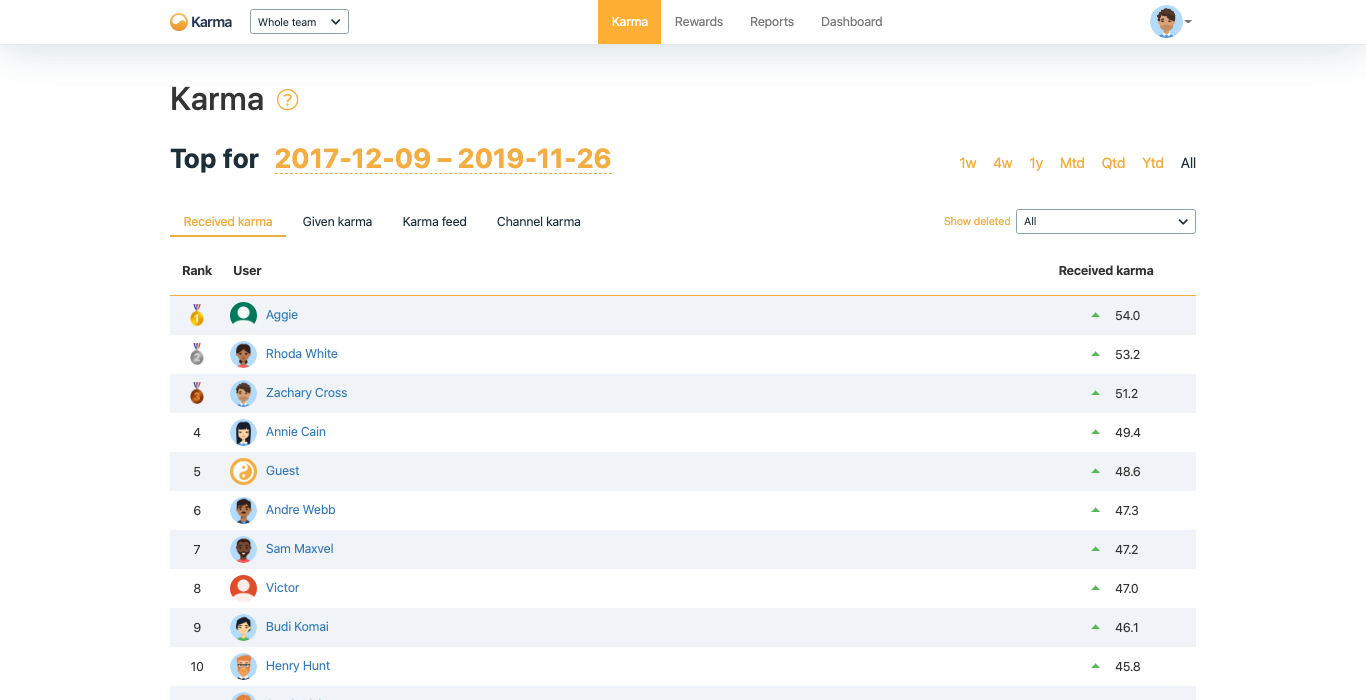Click Henry Hunt's avatar

click(243, 666)
